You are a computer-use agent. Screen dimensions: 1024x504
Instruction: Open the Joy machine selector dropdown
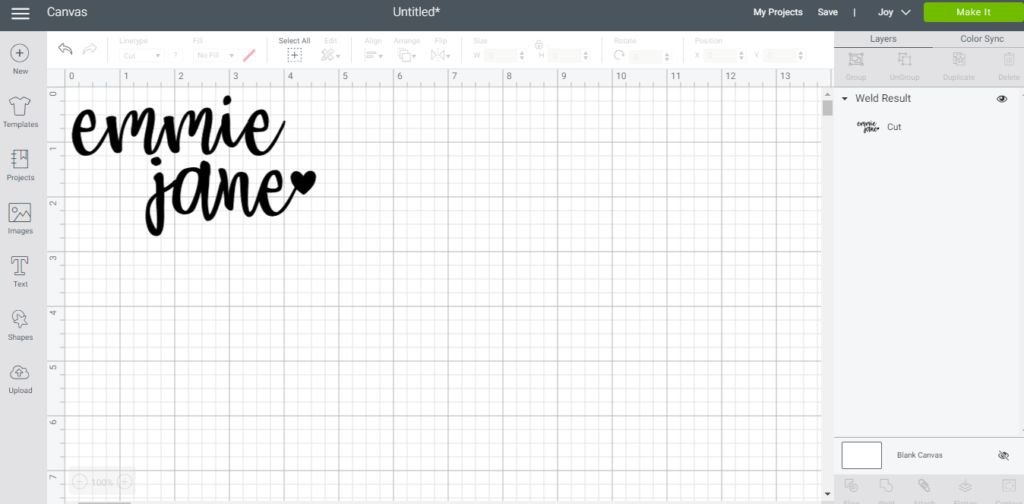894,12
